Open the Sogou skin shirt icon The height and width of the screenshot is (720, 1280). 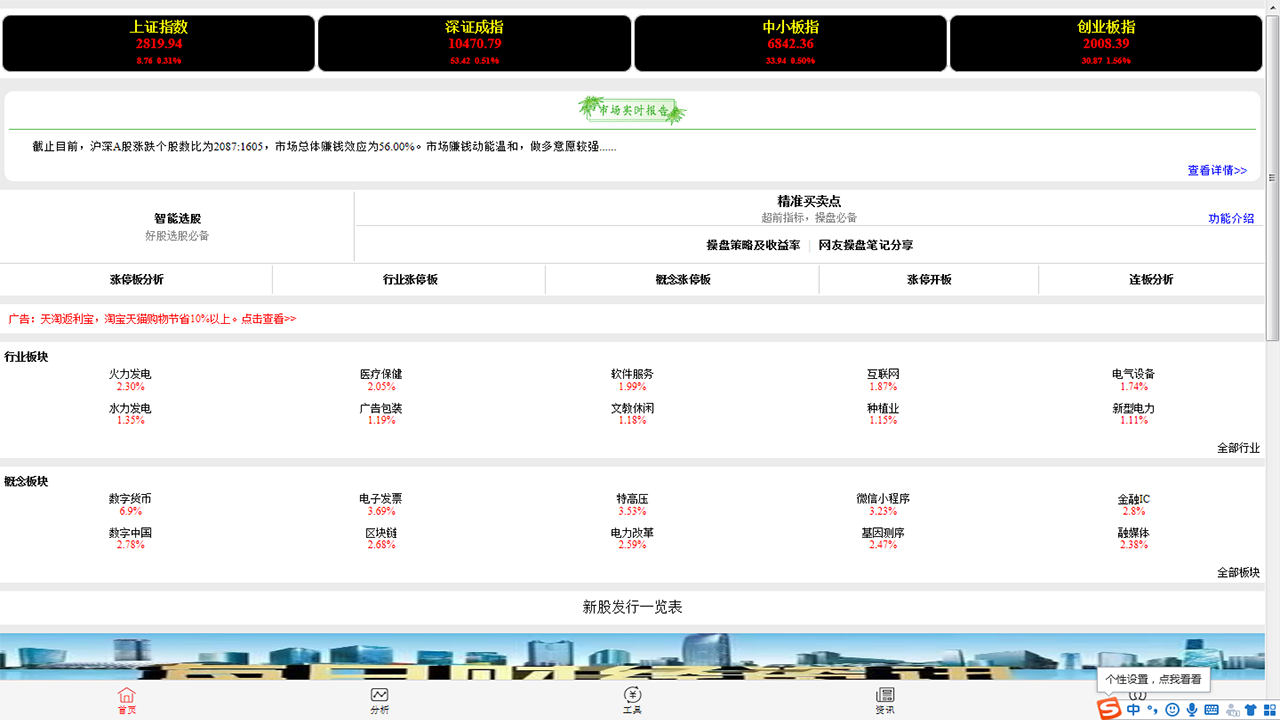coord(1250,709)
